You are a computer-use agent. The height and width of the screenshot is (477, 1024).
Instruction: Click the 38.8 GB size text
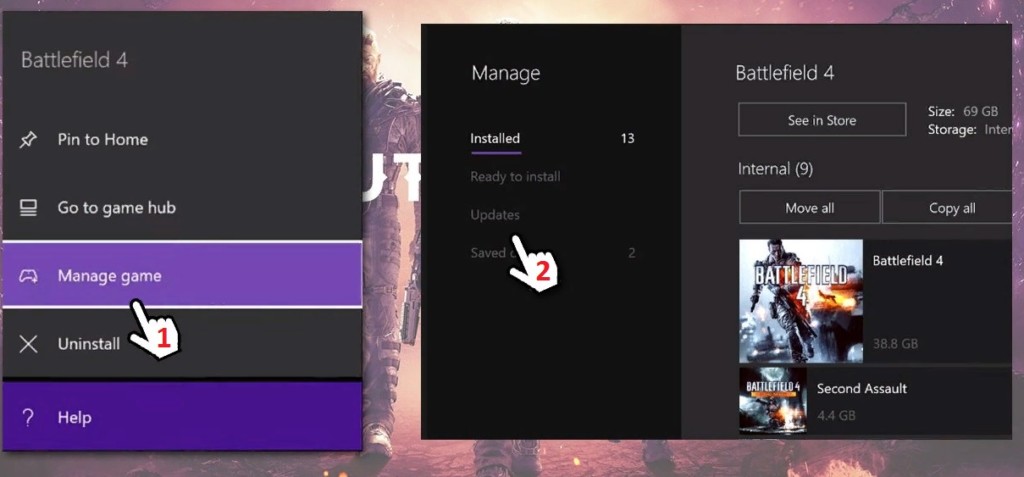click(895, 343)
